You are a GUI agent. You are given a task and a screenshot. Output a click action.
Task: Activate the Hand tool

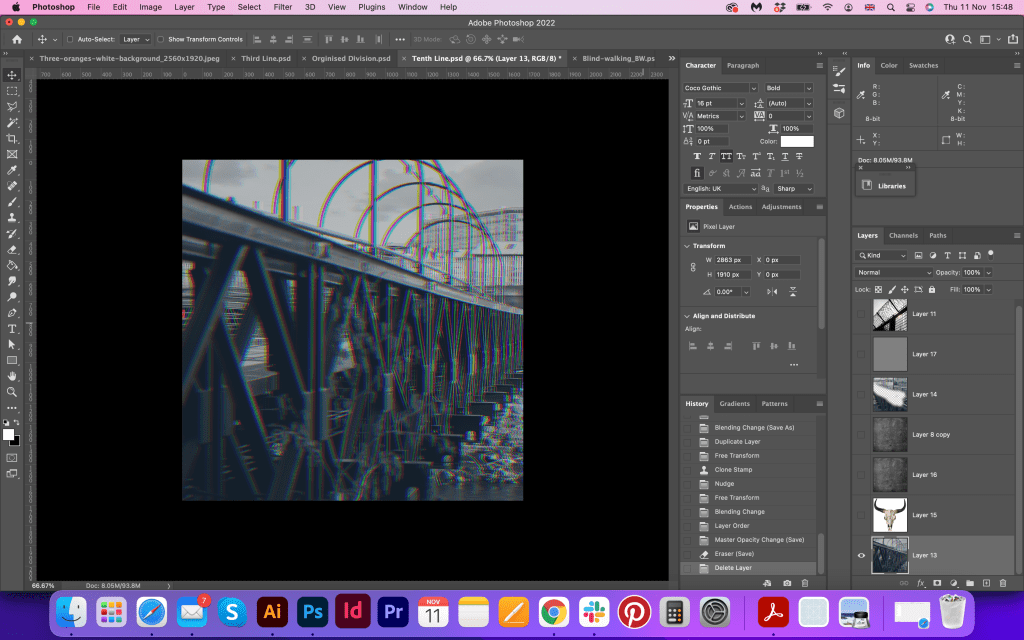pyautogui.click(x=12, y=376)
